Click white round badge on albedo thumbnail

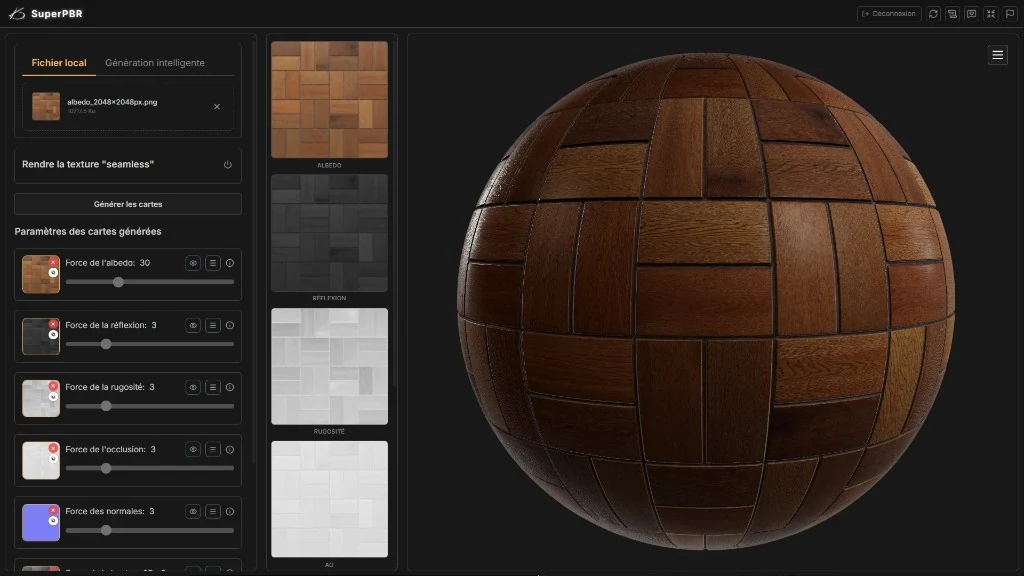54,272
